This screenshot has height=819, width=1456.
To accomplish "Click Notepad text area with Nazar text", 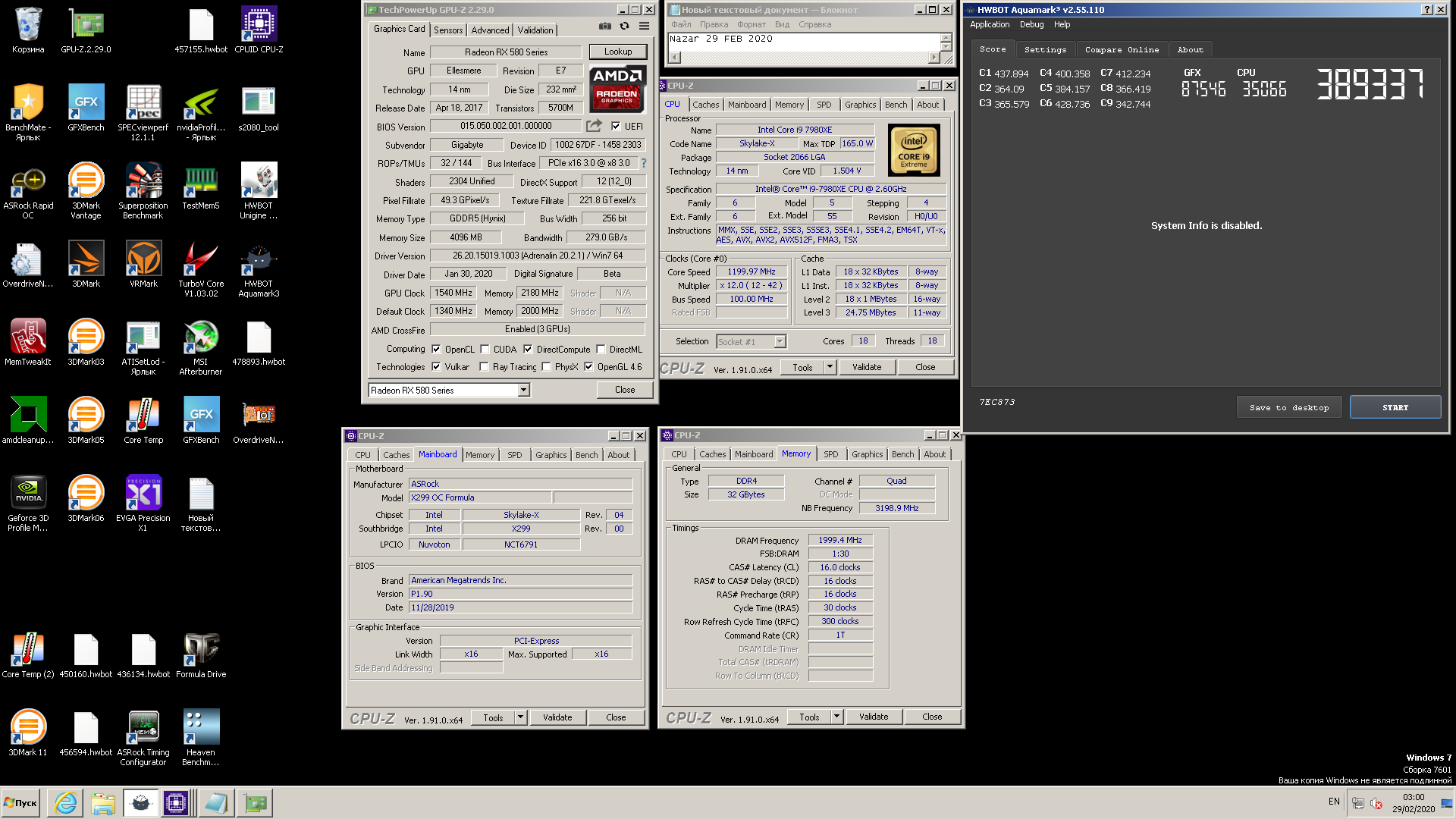I will pos(804,42).
